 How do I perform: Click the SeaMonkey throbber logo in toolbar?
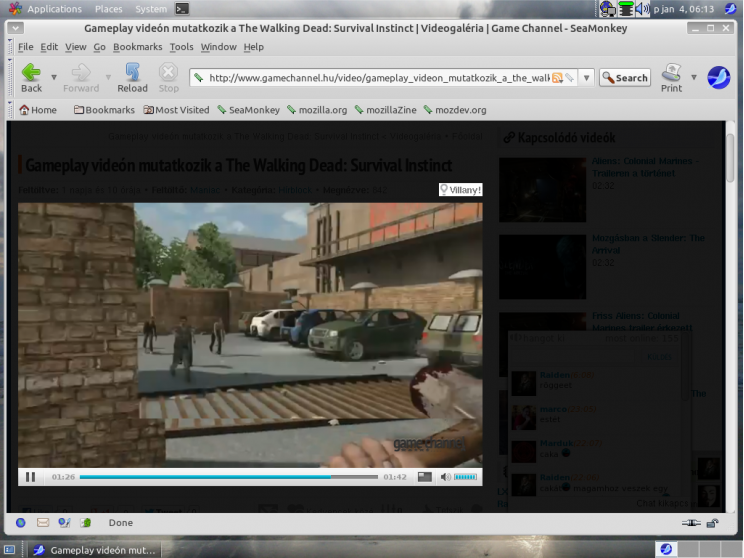point(718,77)
